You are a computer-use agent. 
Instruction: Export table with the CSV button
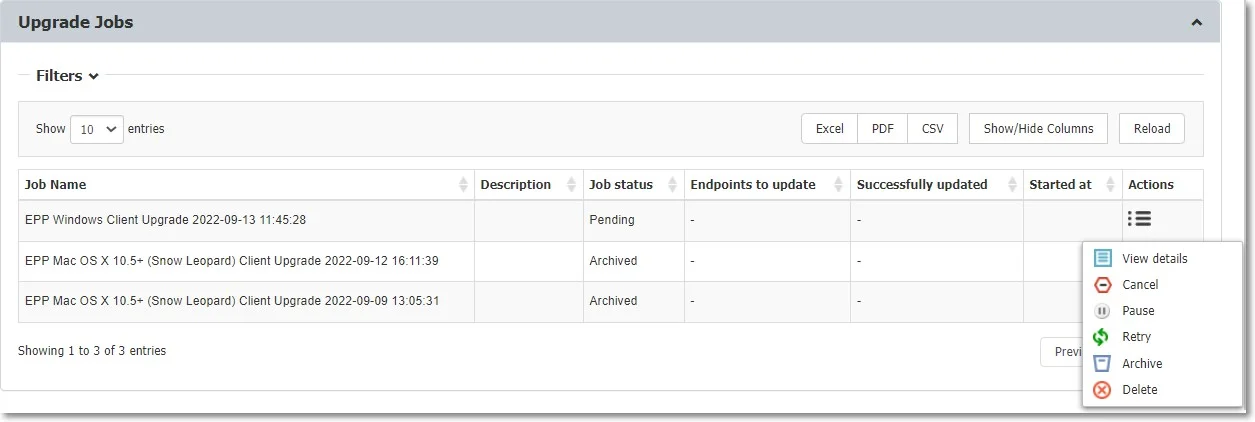[933, 129]
